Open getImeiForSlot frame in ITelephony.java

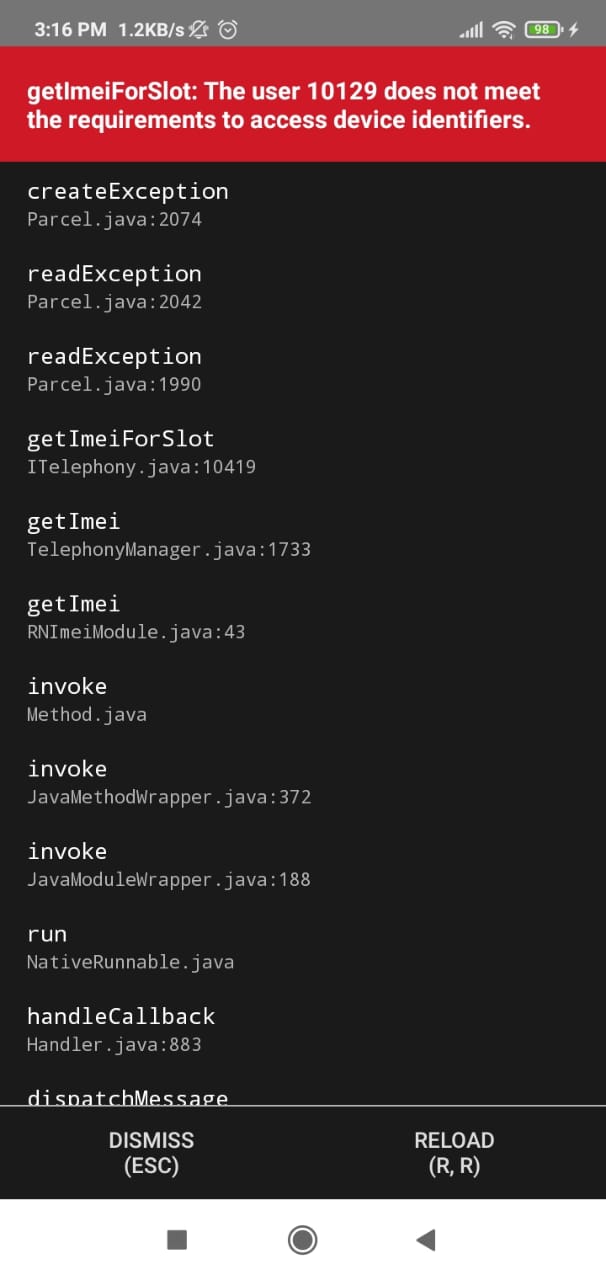tap(303, 452)
